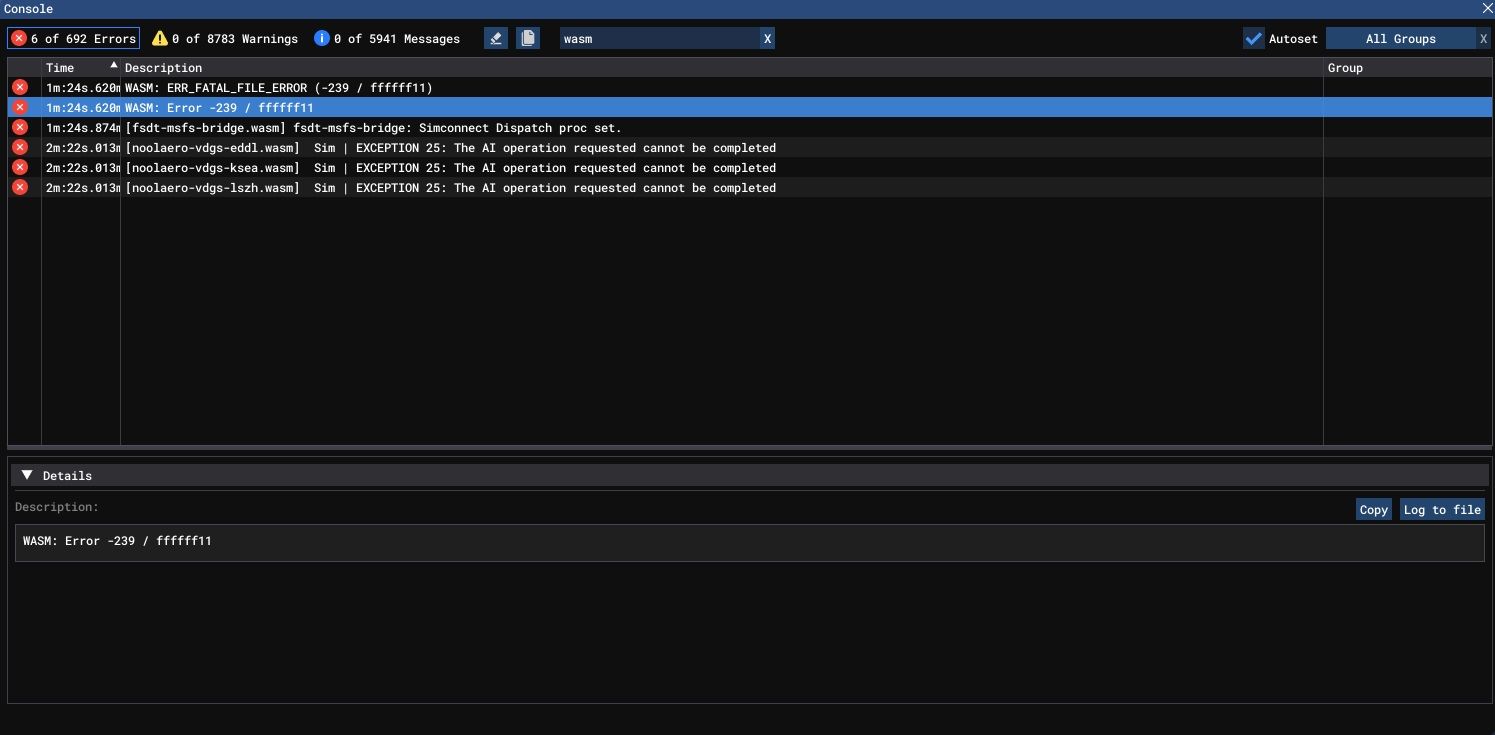Viewport: 1495px width, 735px height.
Task: Click error icon of noolaero-vdgs-eddl row
Action: tap(19, 148)
